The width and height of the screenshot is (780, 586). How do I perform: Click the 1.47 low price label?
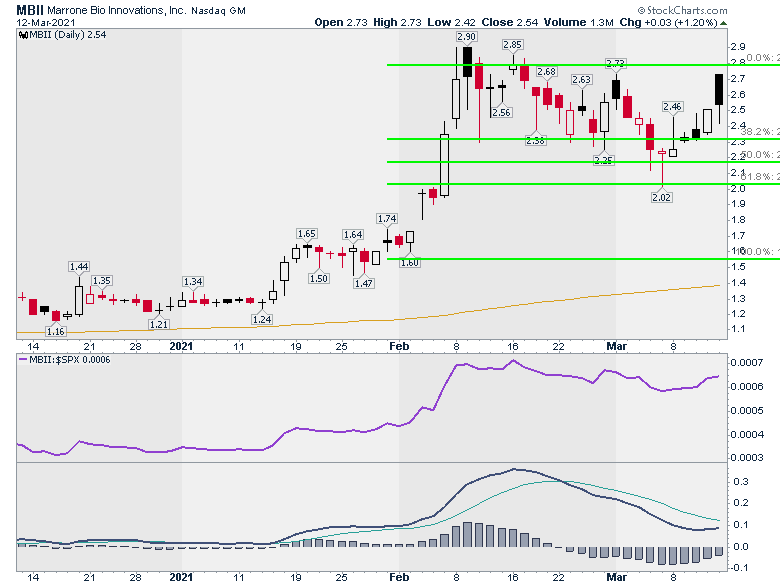click(x=364, y=284)
